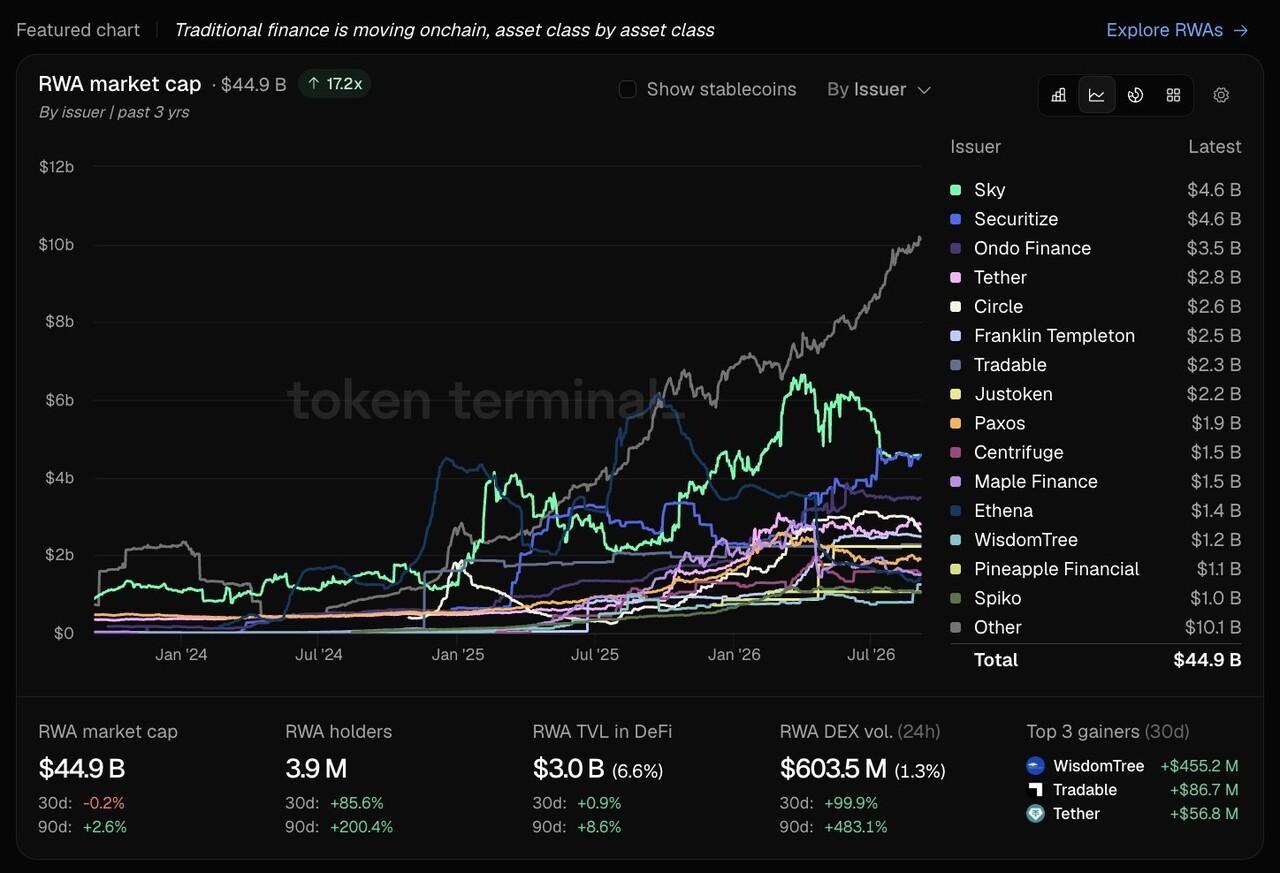Click Tether's +$56.8 M gain
Image resolution: width=1280 pixels, height=873 pixels.
click(x=1204, y=814)
